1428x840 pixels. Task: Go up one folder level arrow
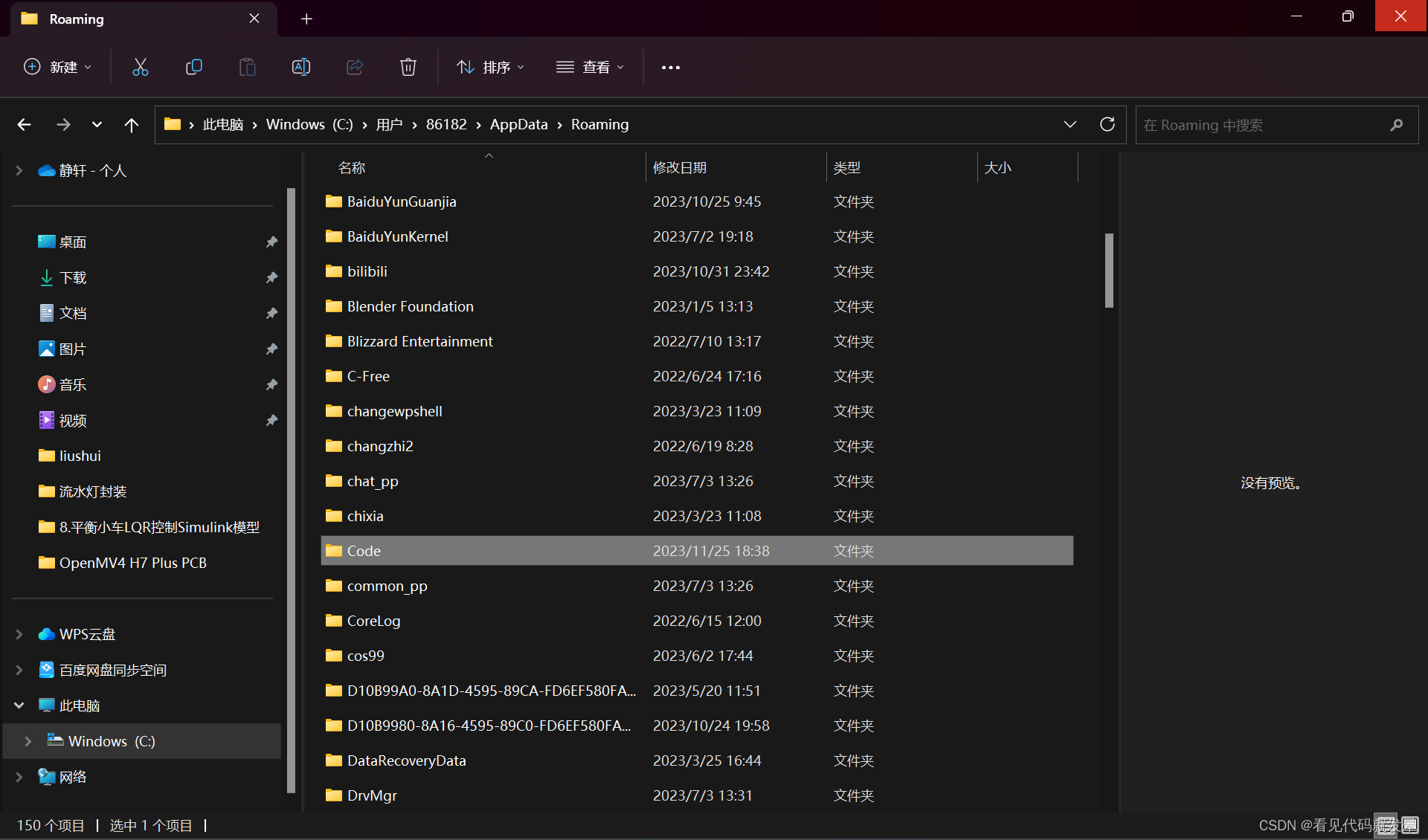point(132,125)
